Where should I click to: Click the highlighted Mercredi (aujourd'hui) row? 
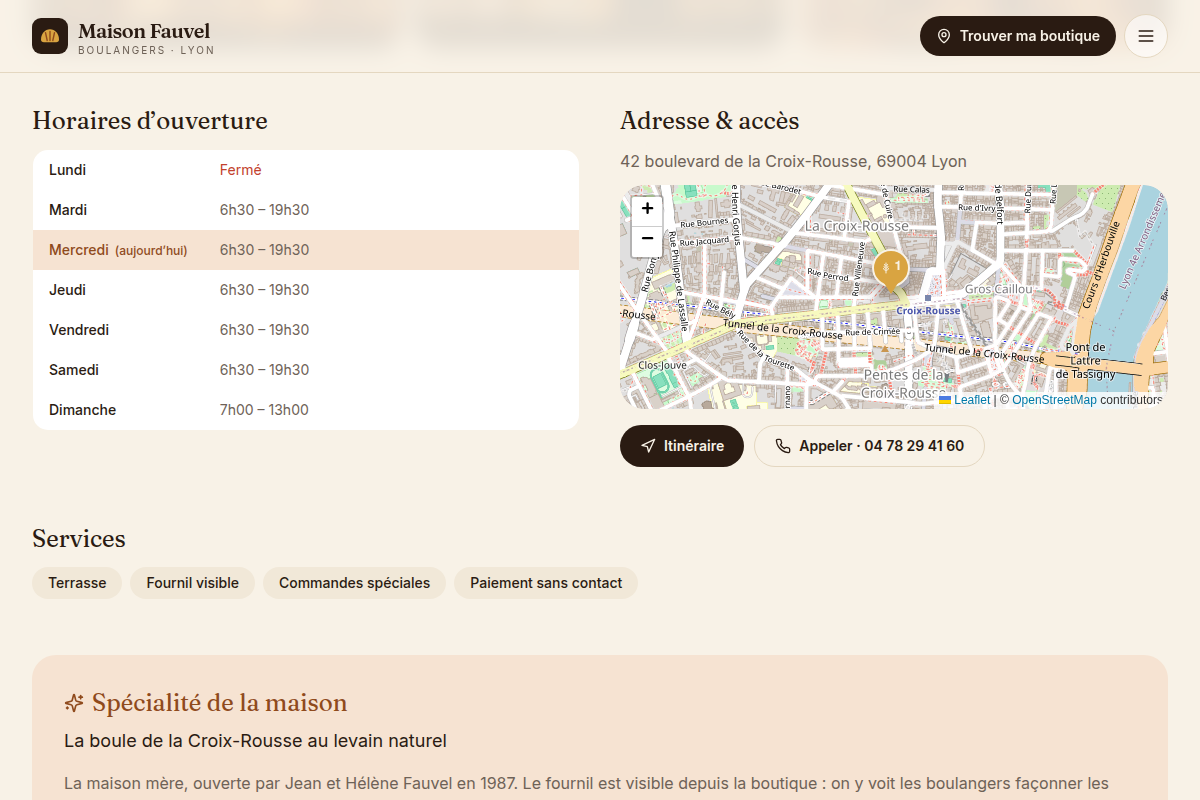pos(306,250)
